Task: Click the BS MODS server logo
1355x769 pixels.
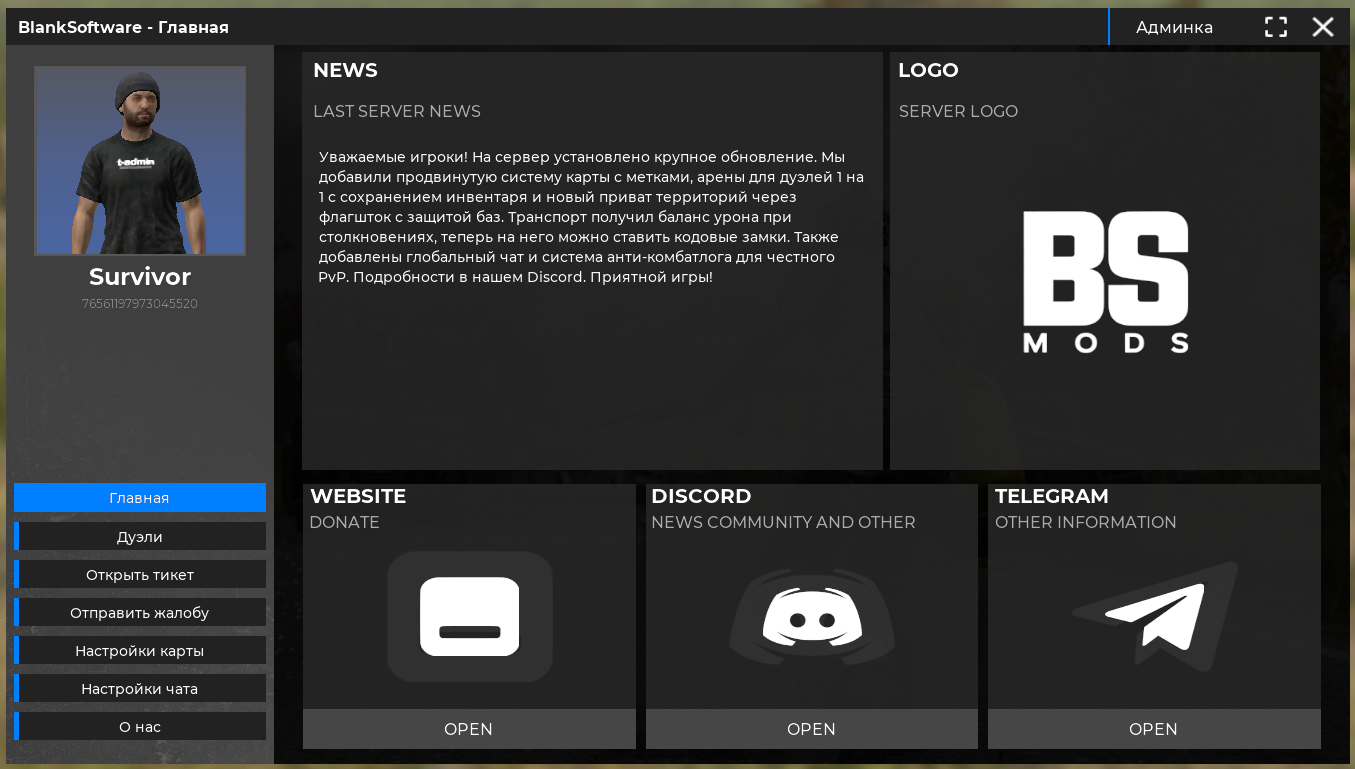Action: [1105, 283]
